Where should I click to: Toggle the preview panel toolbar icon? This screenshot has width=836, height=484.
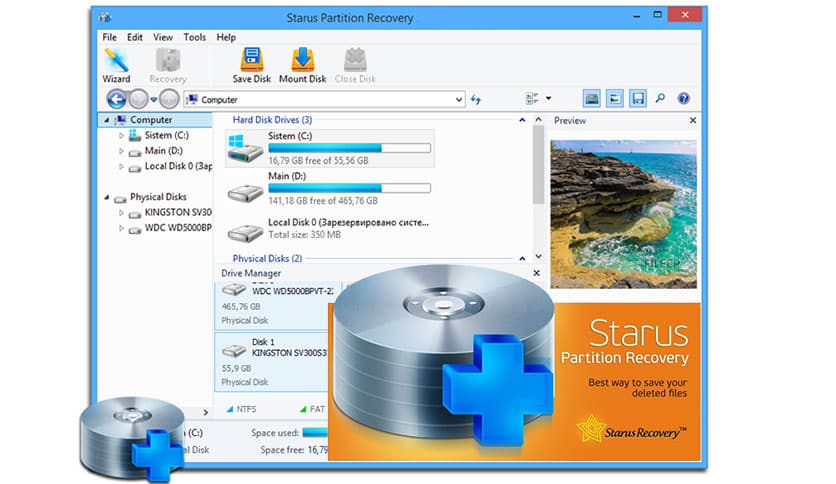[x=591, y=98]
